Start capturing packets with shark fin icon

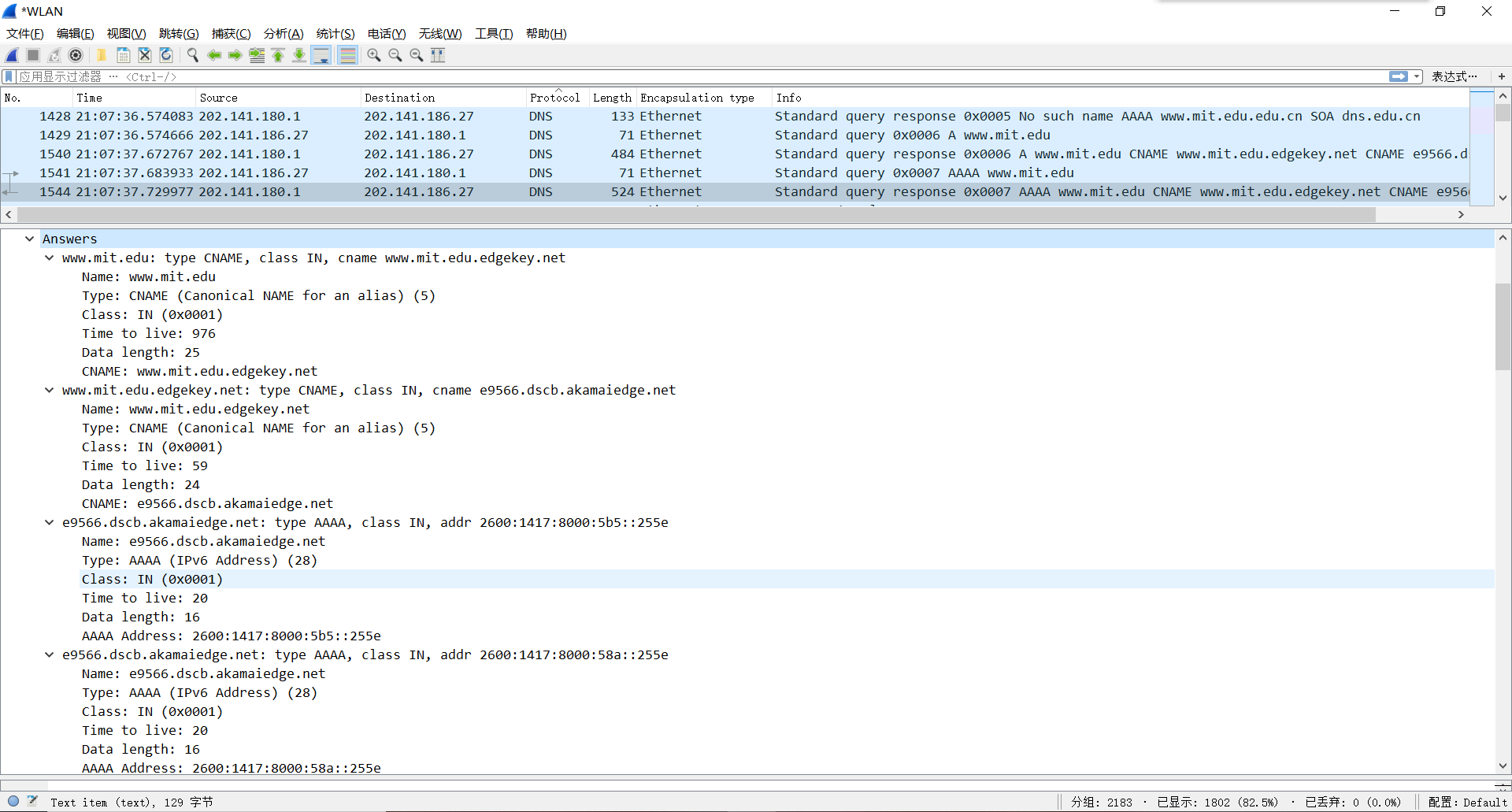12,55
